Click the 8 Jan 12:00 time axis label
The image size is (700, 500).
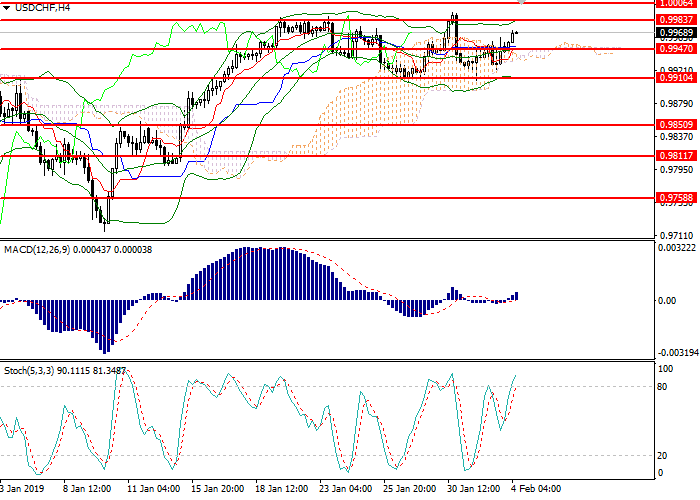86,490
